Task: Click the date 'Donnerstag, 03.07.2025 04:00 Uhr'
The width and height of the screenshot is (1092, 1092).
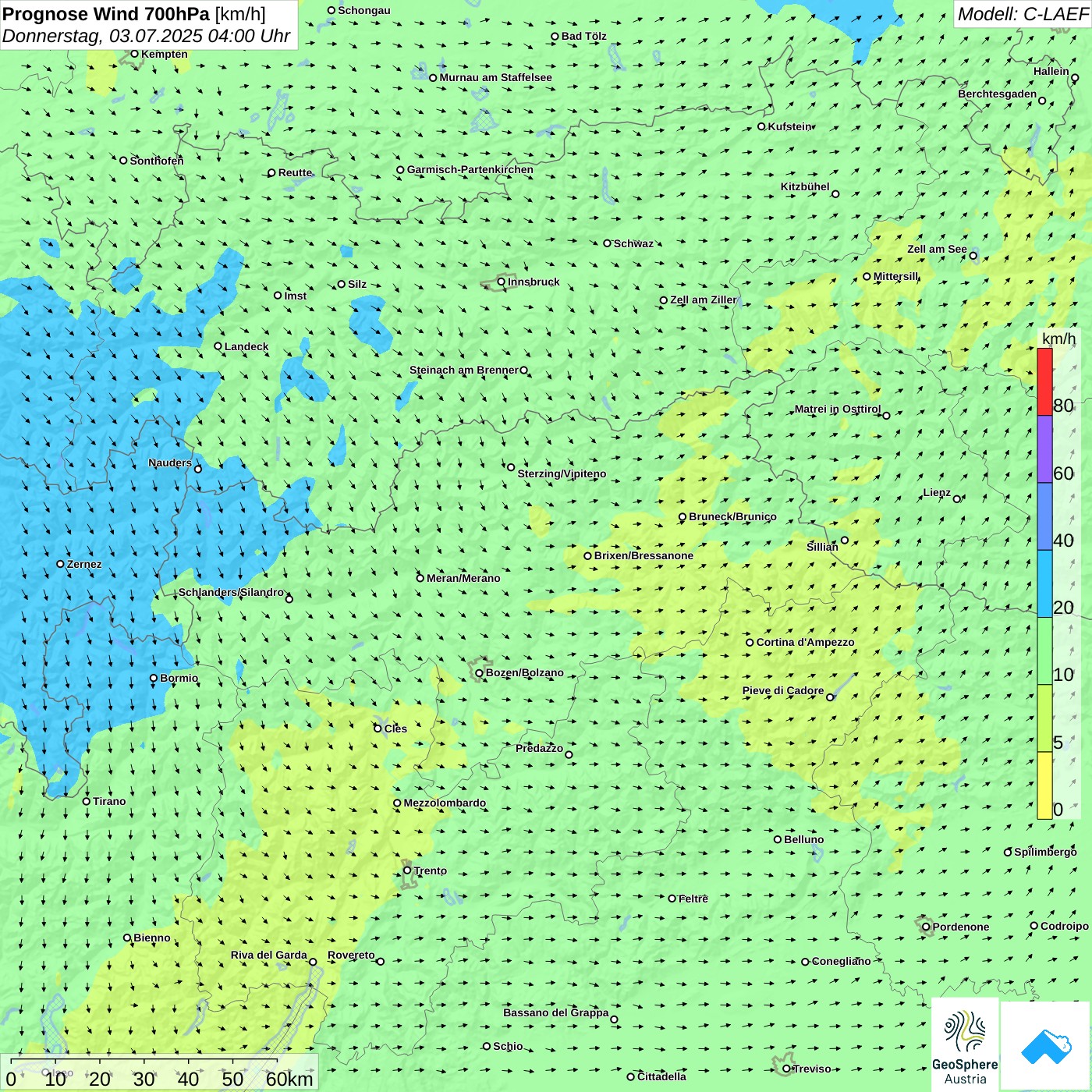Action: tap(146, 37)
